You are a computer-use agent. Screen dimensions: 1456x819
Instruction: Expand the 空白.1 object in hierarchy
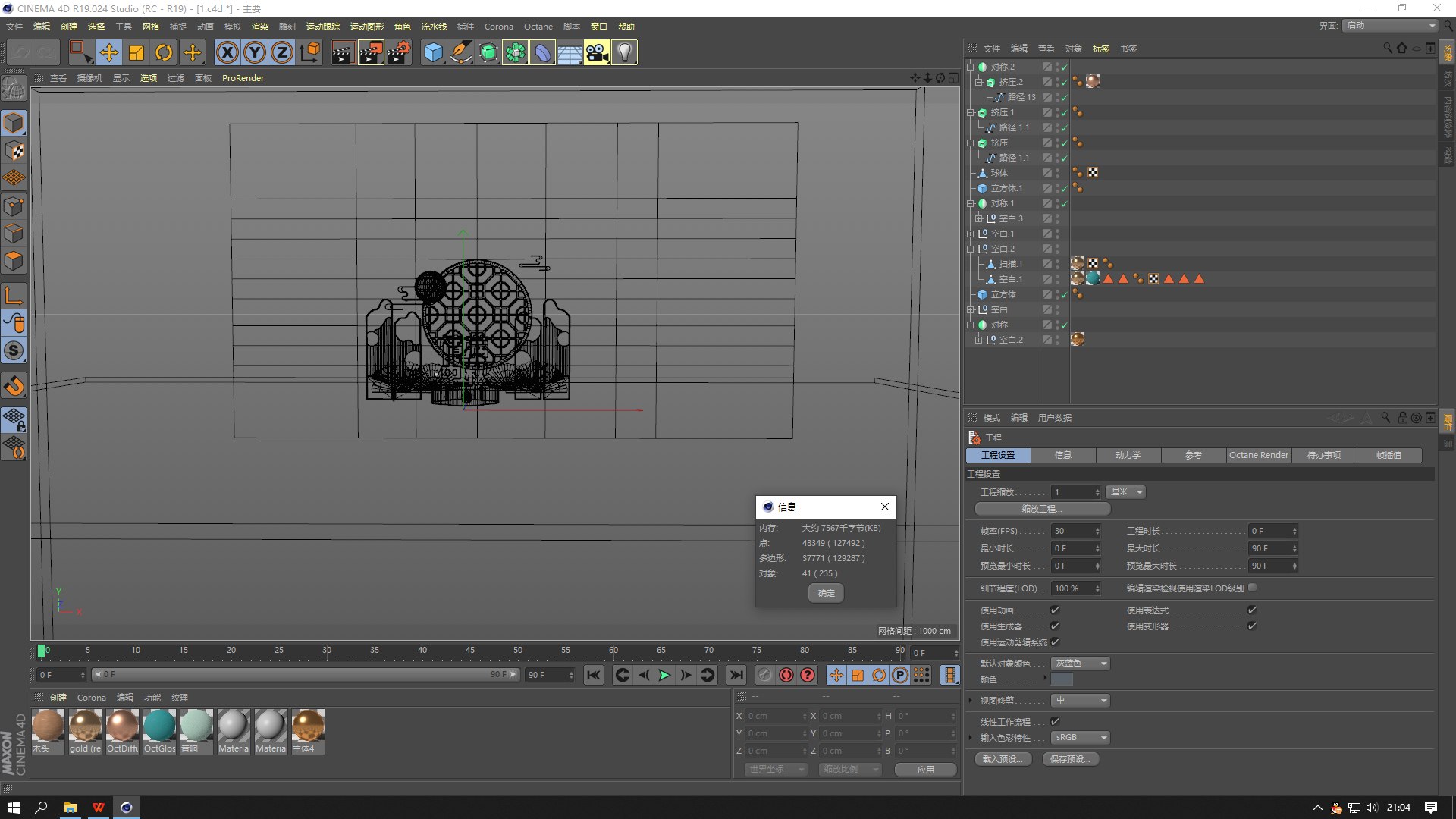970,234
